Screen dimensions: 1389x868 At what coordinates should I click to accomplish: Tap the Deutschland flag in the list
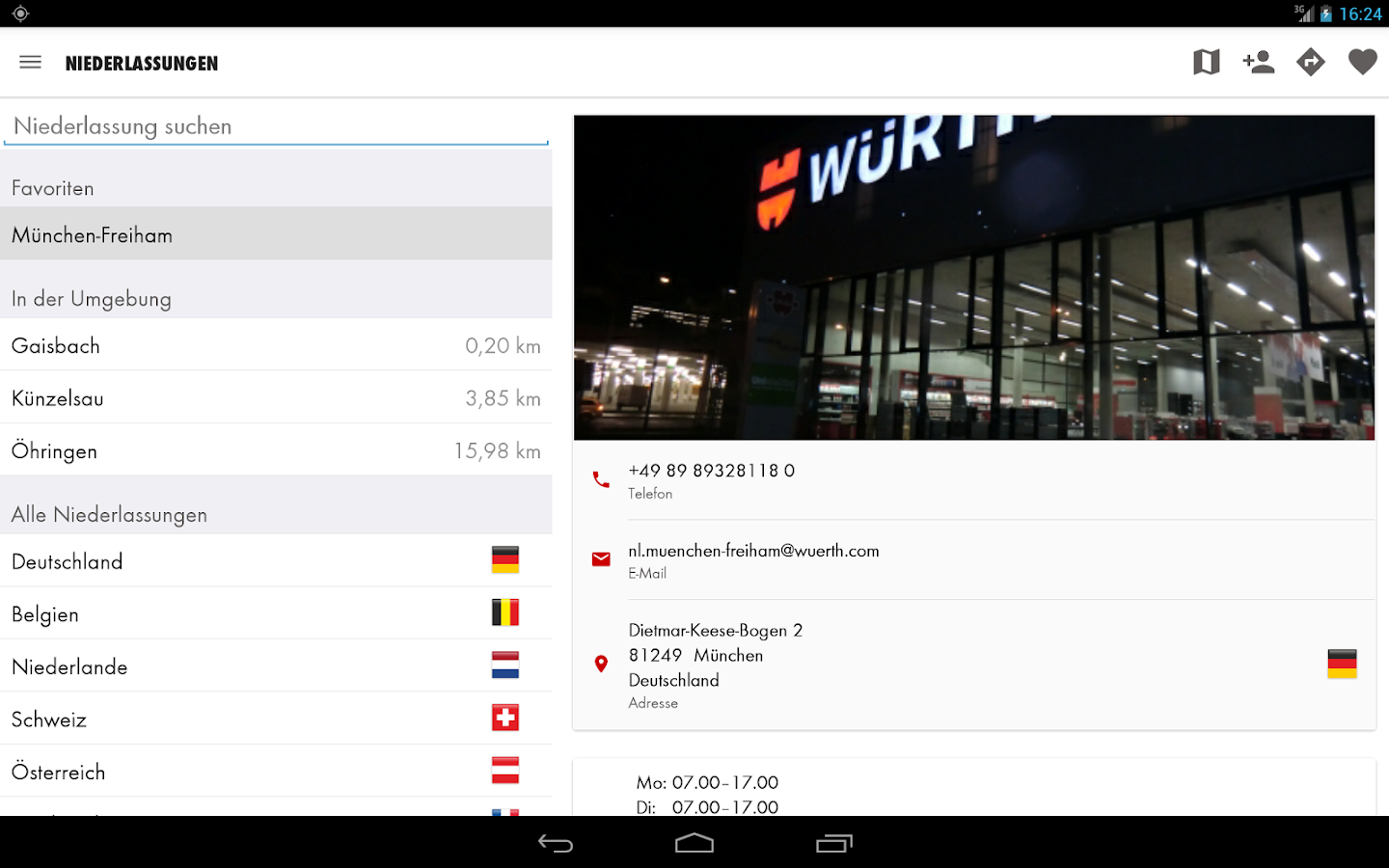click(x=505, y=560)
